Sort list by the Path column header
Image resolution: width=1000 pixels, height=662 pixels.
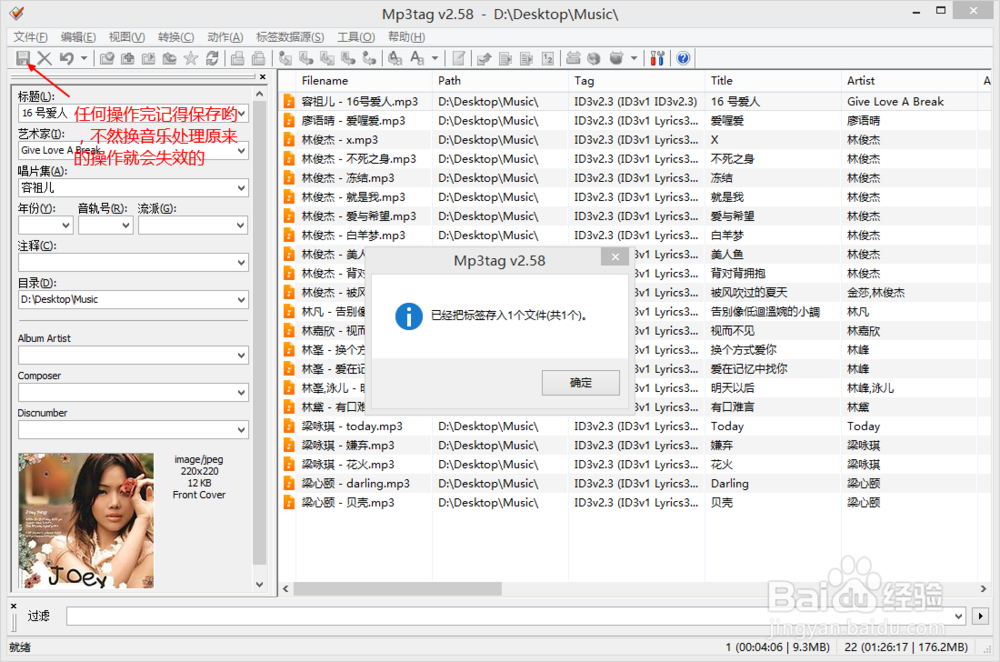[500, 81]
